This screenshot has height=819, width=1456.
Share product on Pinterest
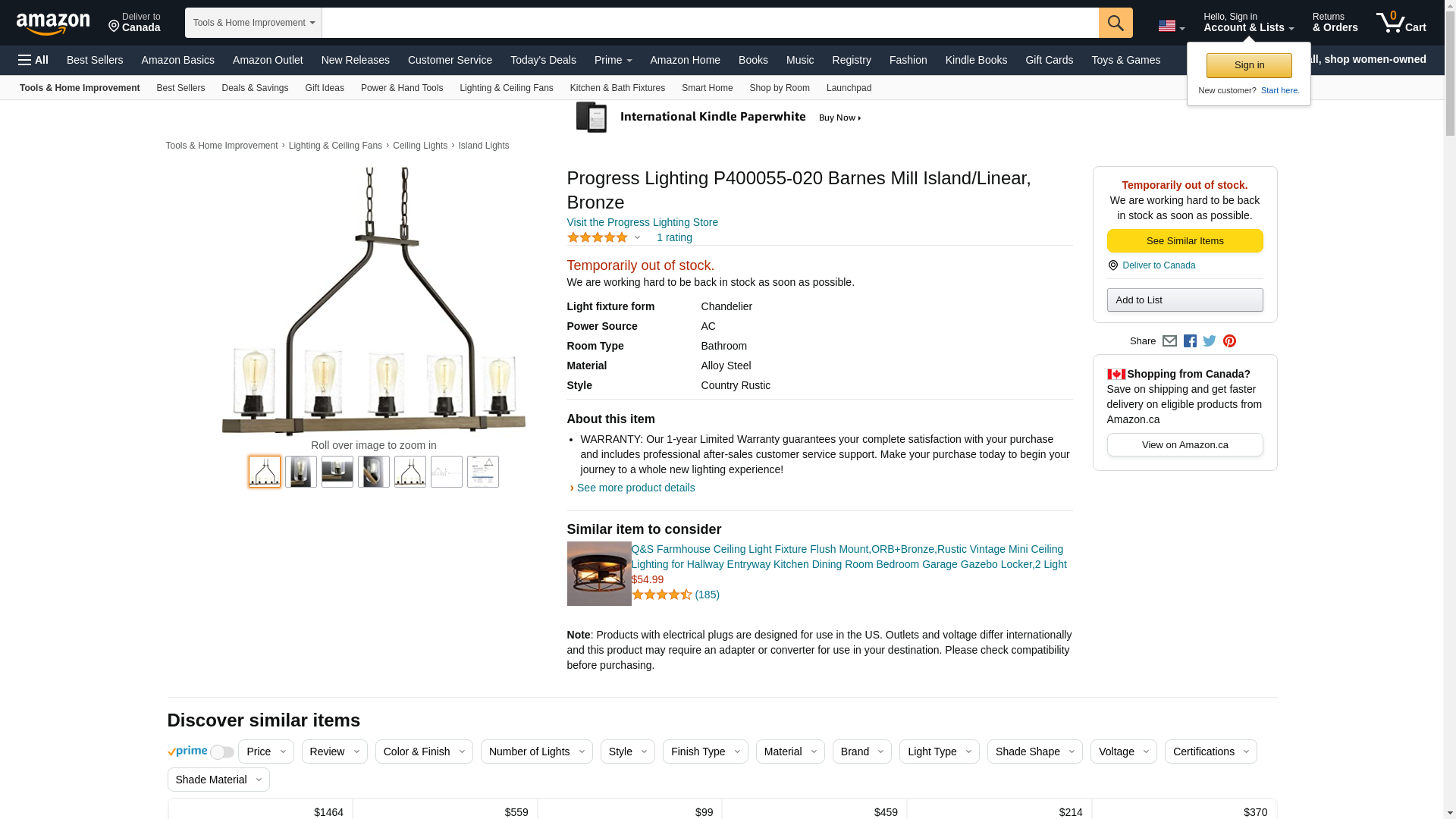[x=1229, y=341]
